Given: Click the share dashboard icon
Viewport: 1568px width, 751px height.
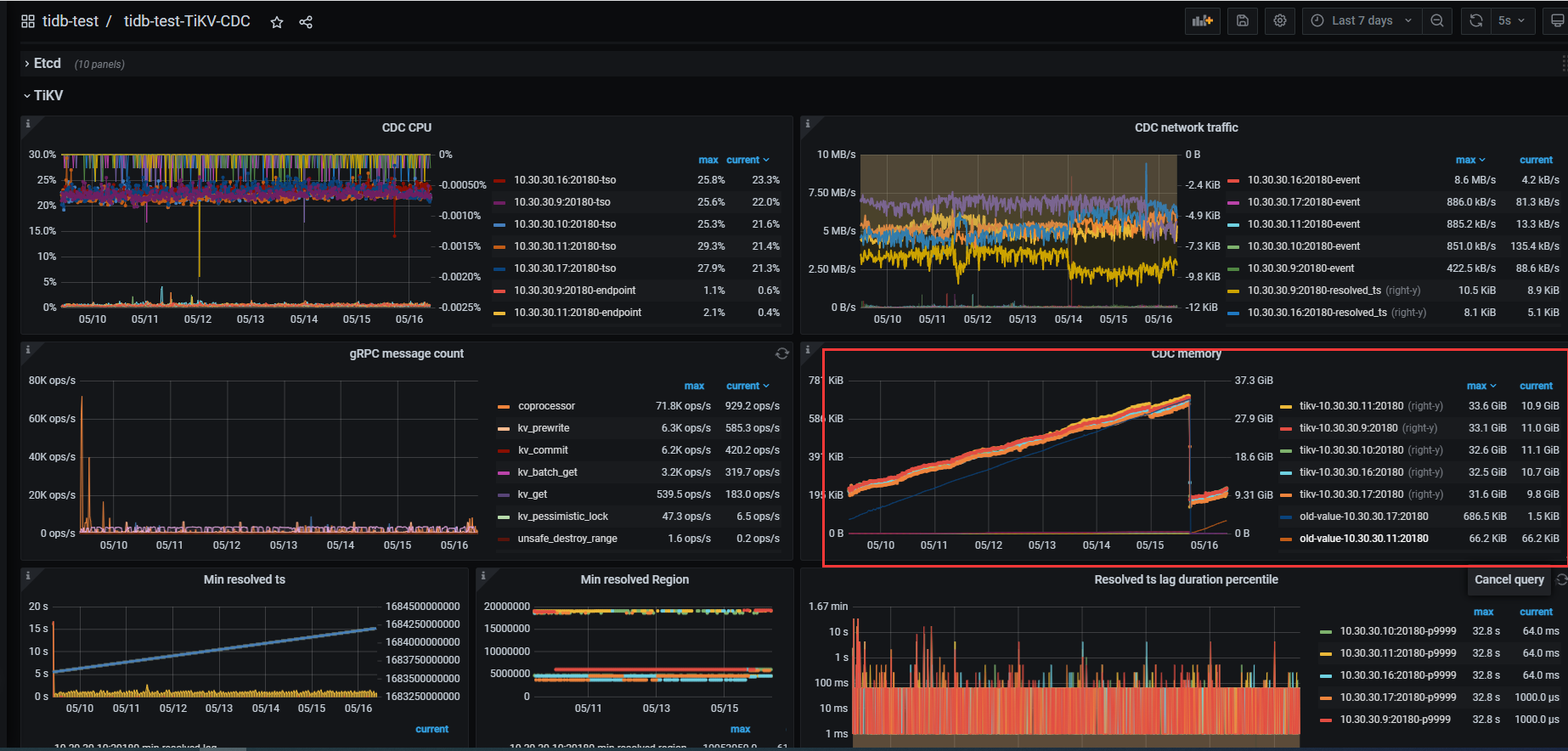Looking at the screenshot, I should [x=306, y=22].
